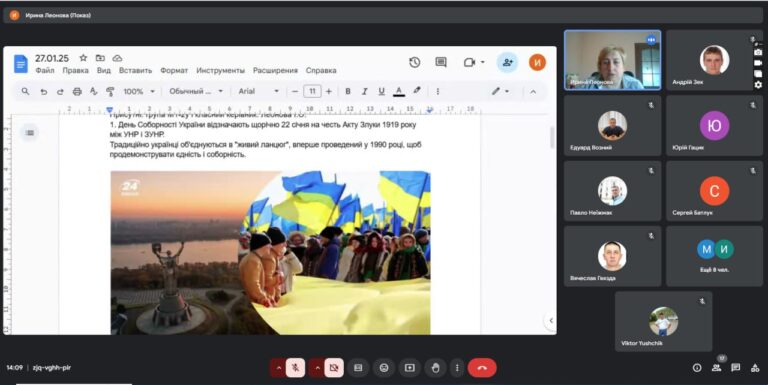Viewport: 768px width, 385px height.
Task: Check the cloud save status icon
Action: [117, 58]
